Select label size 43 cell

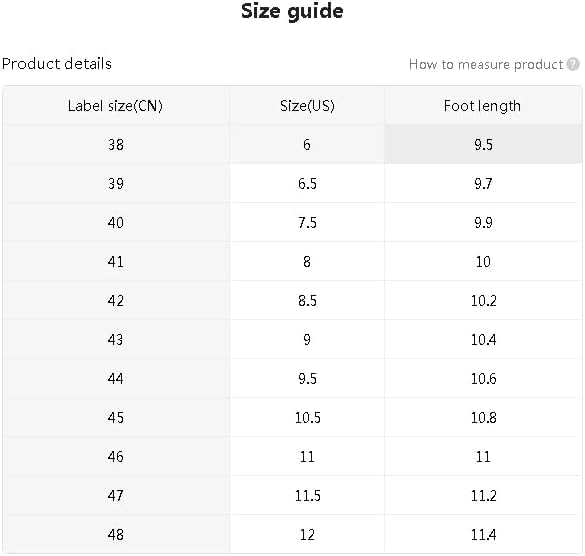[x=116, y=340]
